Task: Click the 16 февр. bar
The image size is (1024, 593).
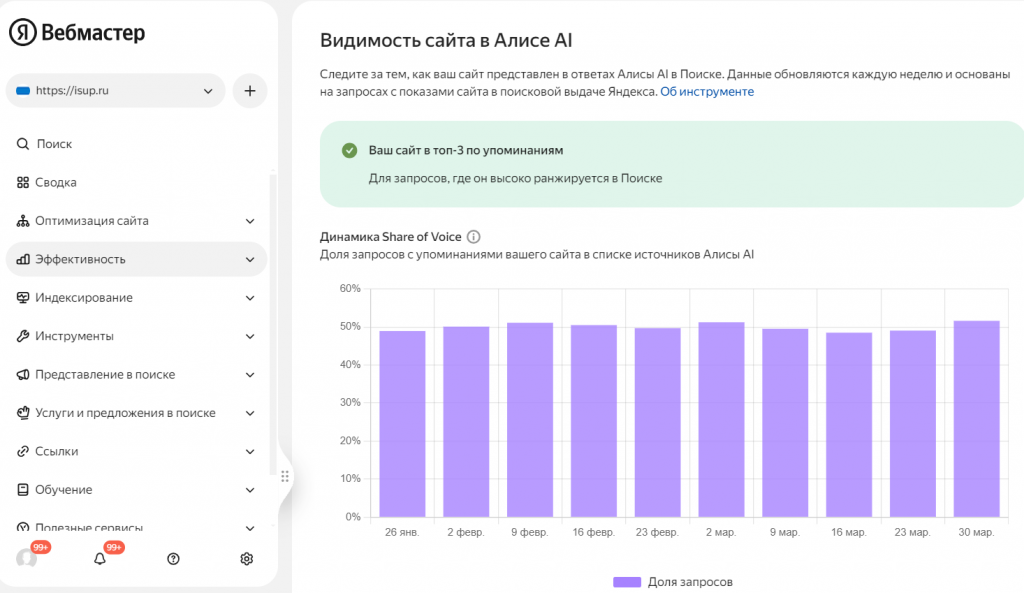Action: click(594, 421)
